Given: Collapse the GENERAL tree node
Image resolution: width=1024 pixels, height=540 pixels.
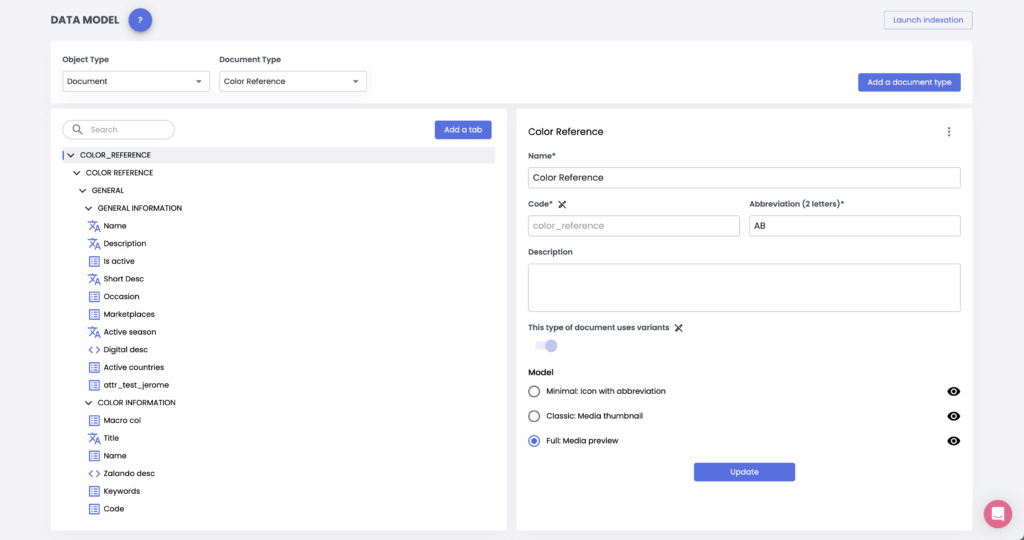Looking at the screenshot, I should (x=83, y=191).
